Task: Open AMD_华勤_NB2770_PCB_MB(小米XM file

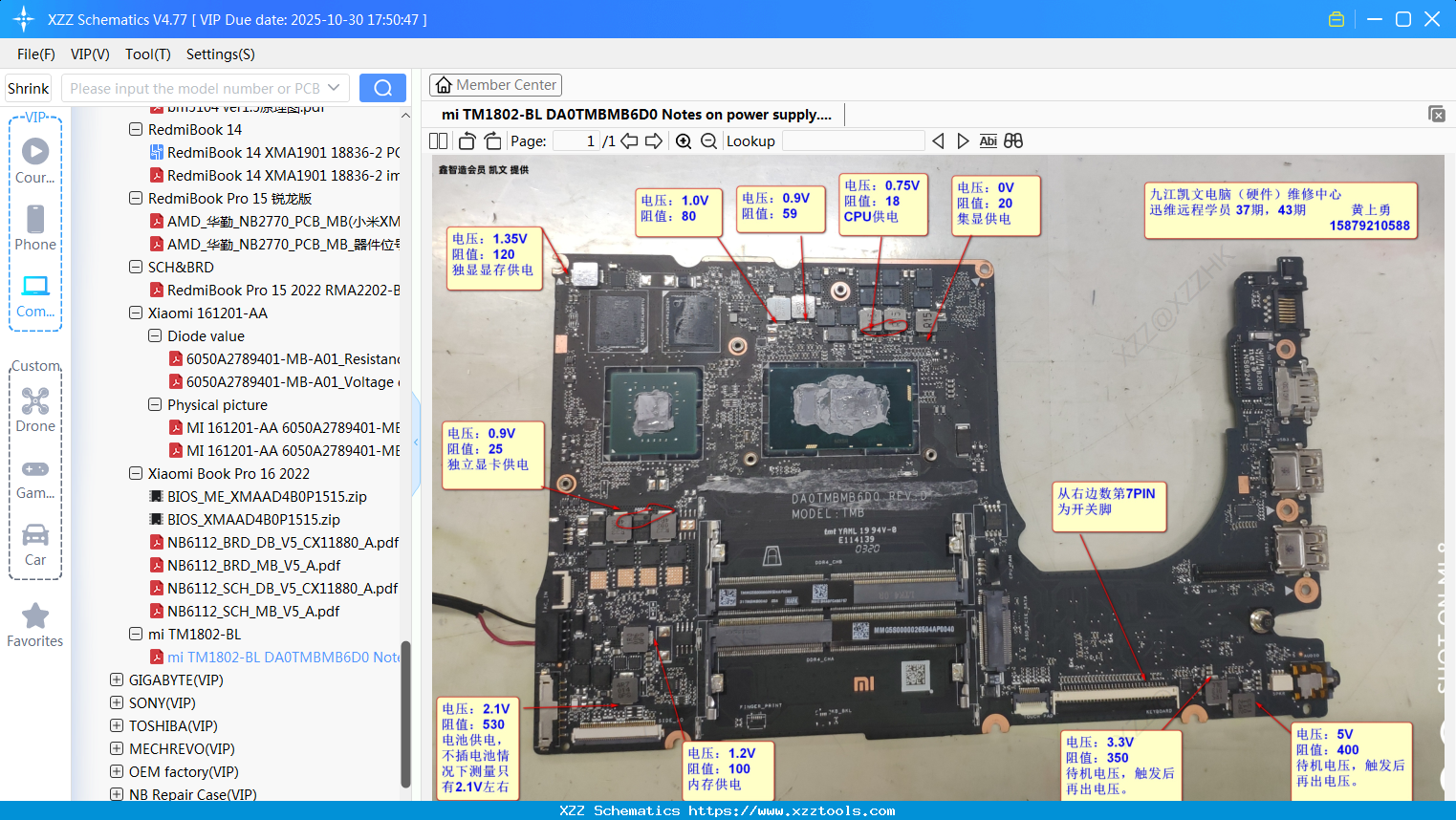Action: click(274, 222)
